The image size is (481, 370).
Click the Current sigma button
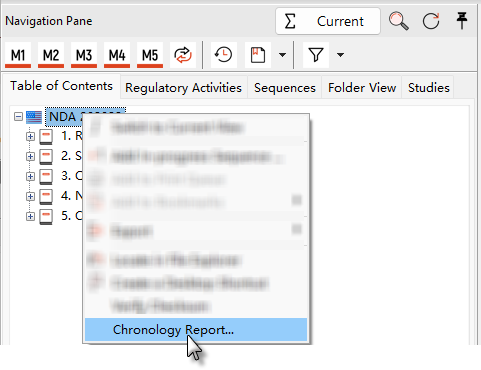click(x=328, y=21)
